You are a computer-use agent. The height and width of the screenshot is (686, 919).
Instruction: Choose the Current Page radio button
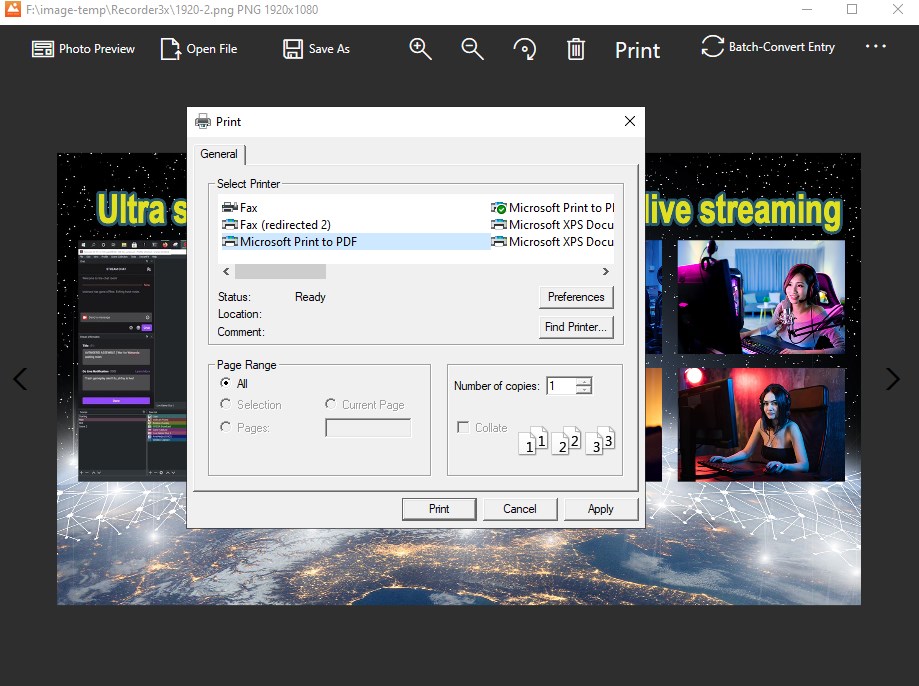(x=331, y=404)
